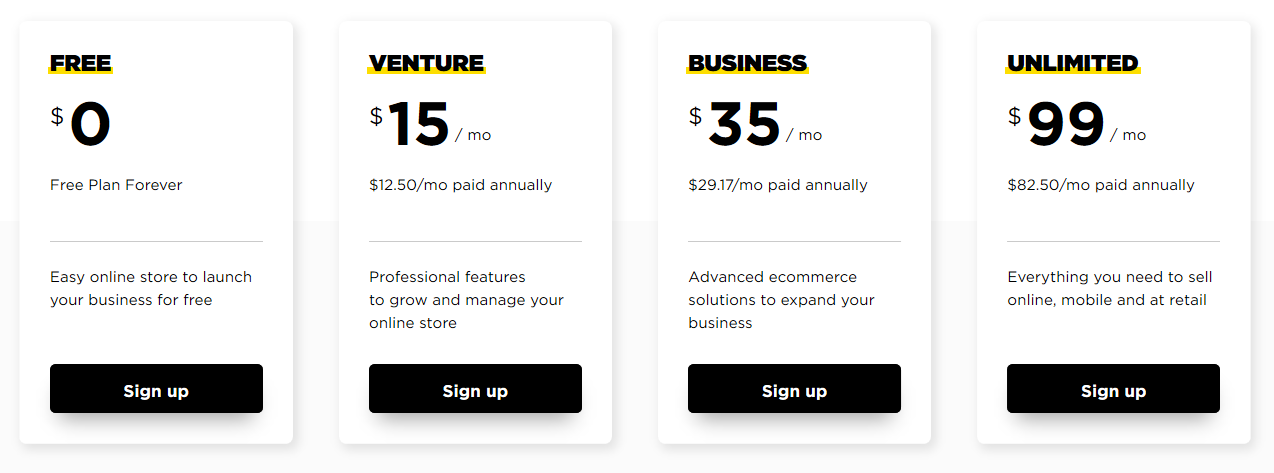Select "$12.50/mo paid annually" note
1274x473 pixels.
(460, 185)
